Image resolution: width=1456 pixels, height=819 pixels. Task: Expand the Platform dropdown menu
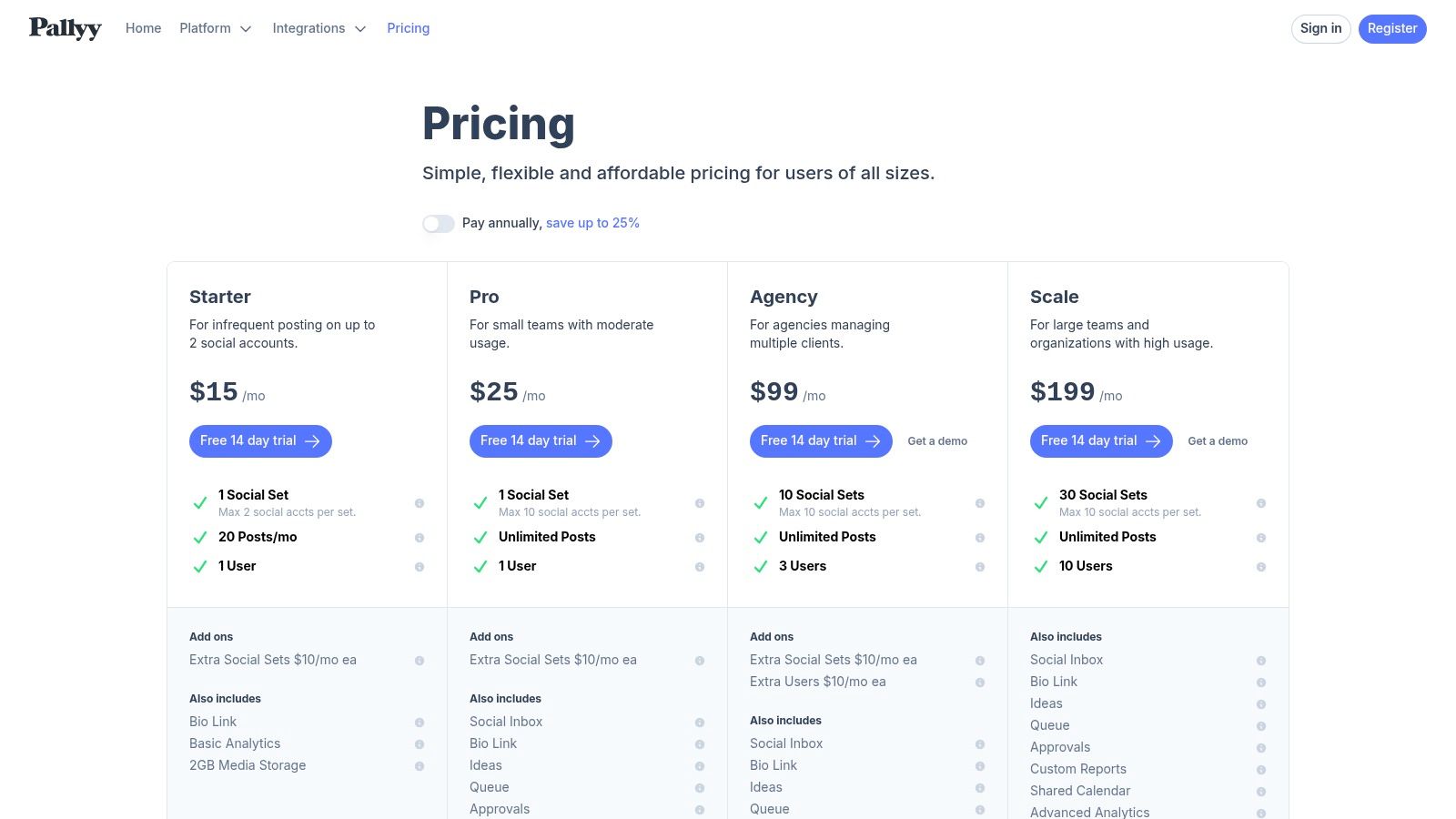click(215, 28)
